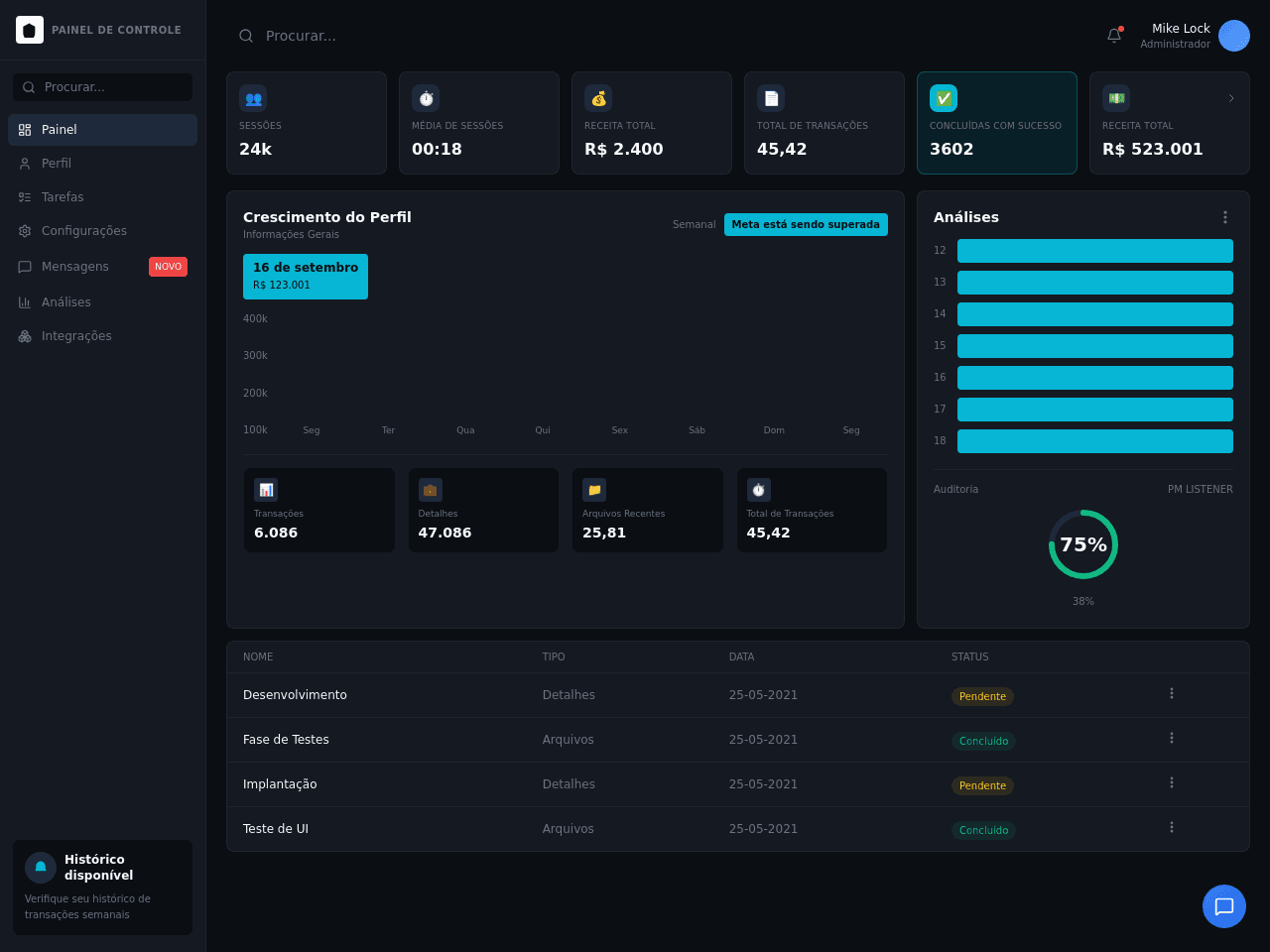Open the floating chat bubble button
This screenshot has width=1270, height=952.
[x=1224, y=906]
